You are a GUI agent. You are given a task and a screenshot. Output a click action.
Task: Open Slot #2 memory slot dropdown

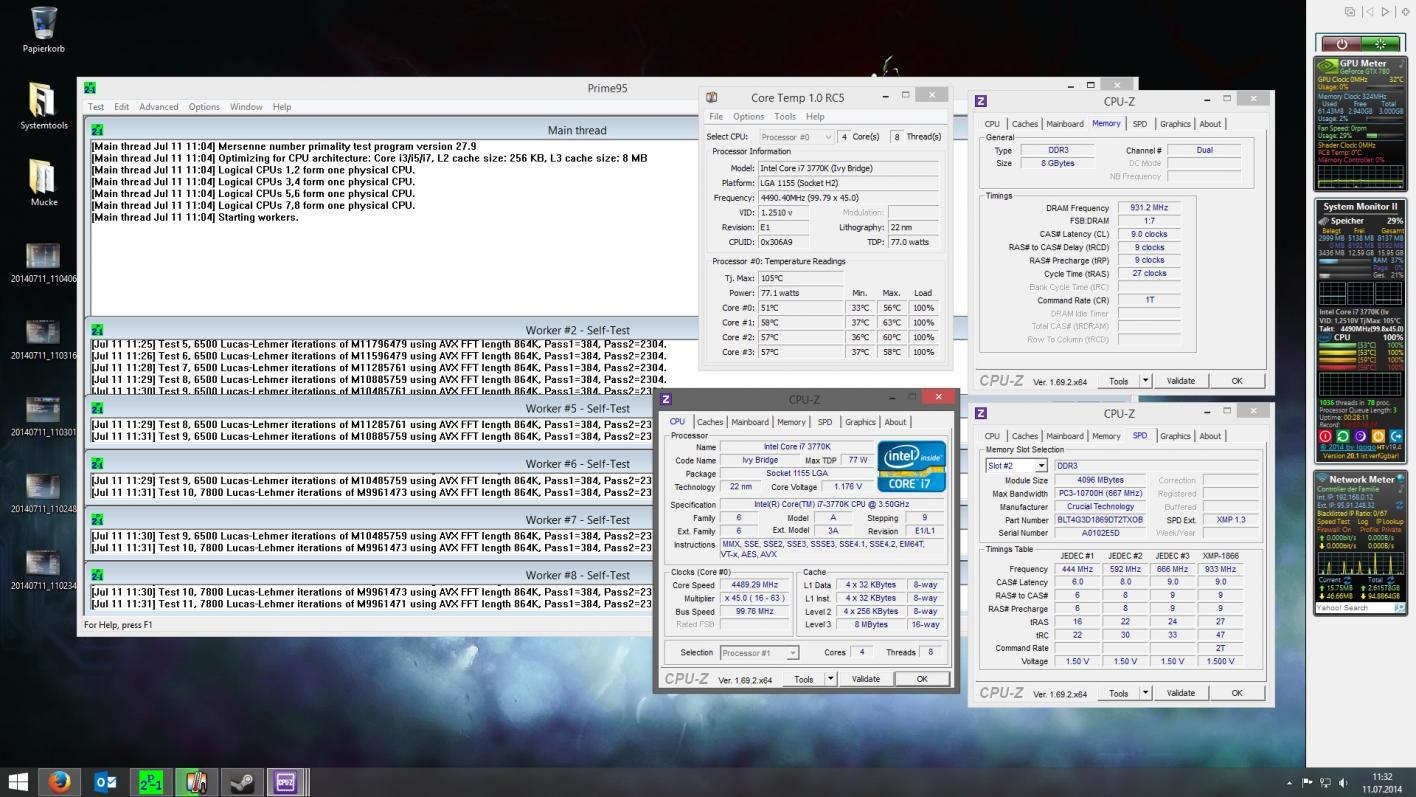[1016, 466]
